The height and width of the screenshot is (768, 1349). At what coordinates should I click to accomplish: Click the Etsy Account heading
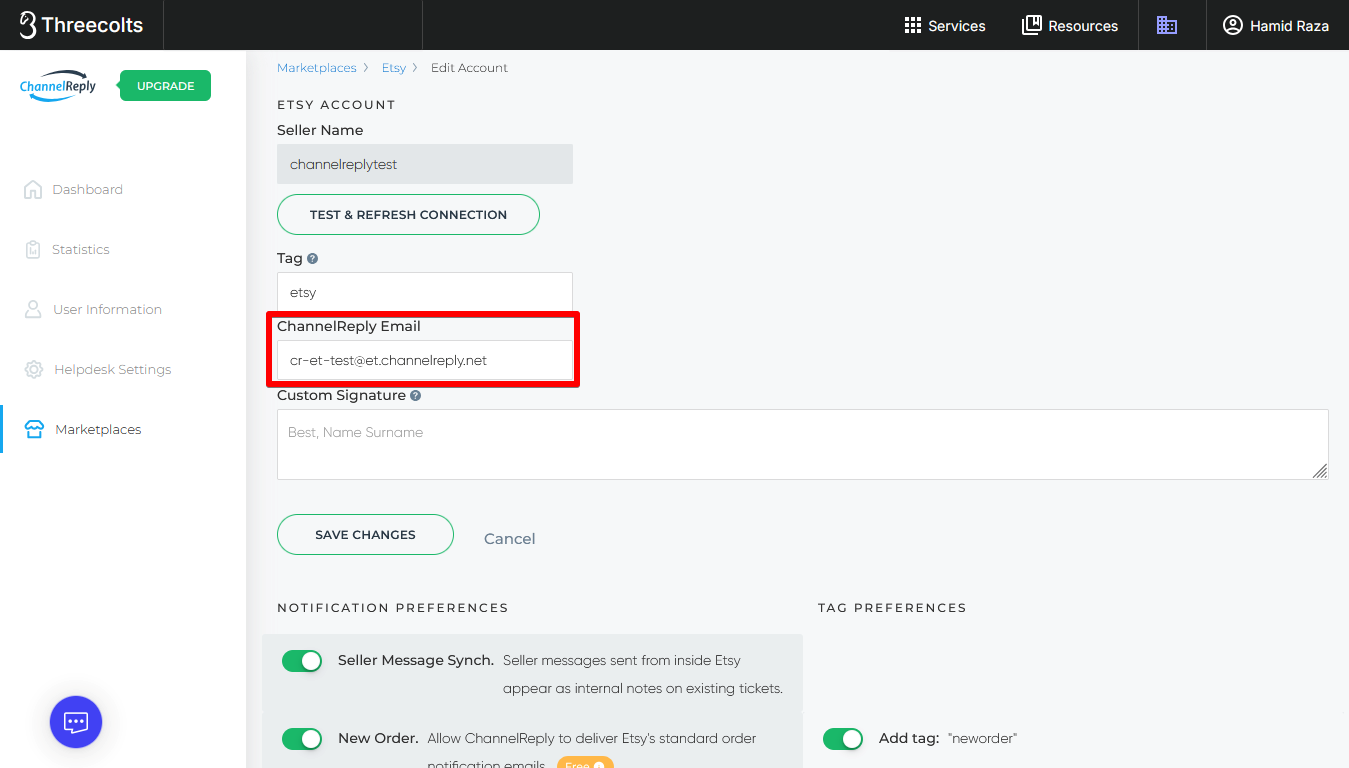tap(336, 105)
